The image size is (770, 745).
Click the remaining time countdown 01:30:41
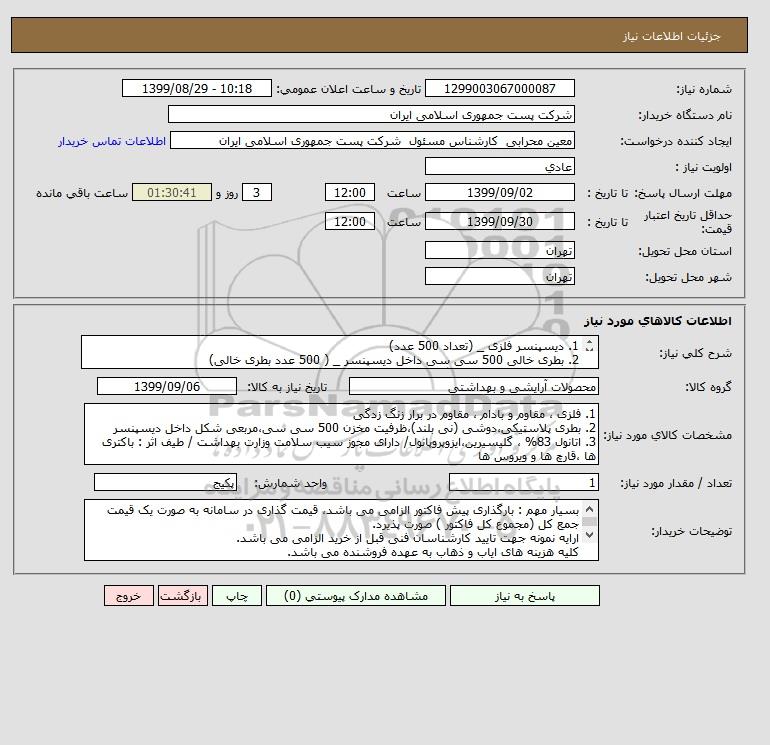172,193
